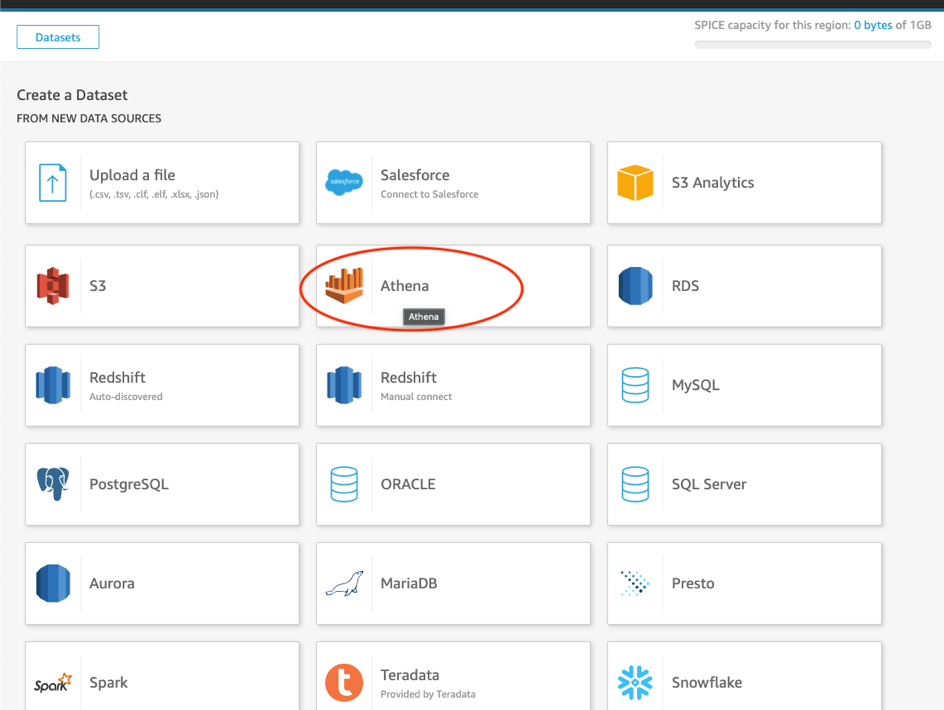
Task: Select the PostgreSQL elephant icon
Action: [x=53, y=484]
